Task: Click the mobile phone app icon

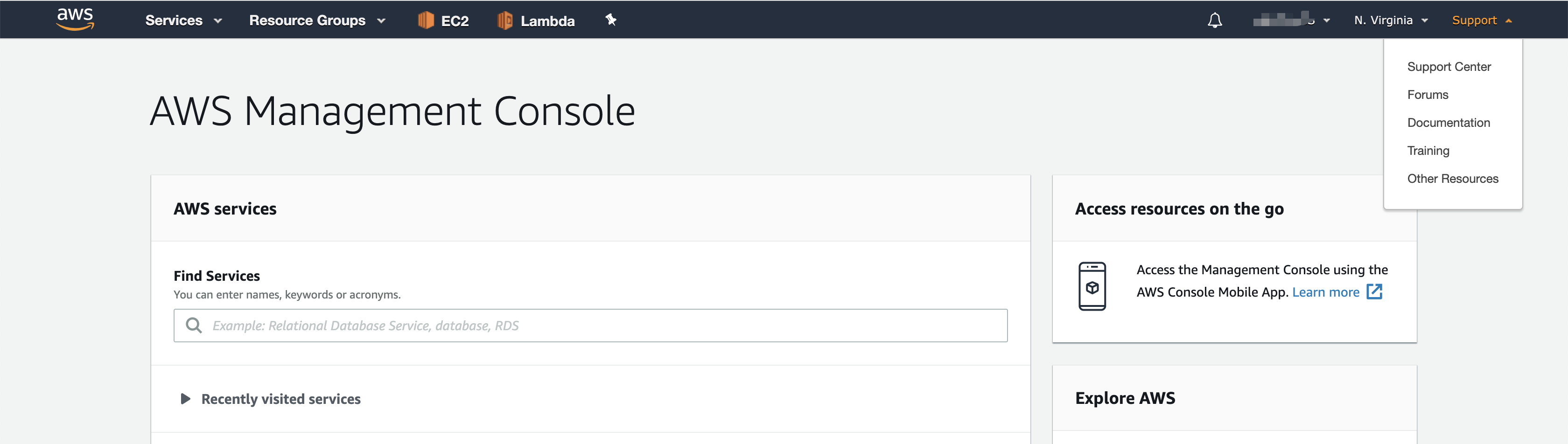Action: [1092, 286]
